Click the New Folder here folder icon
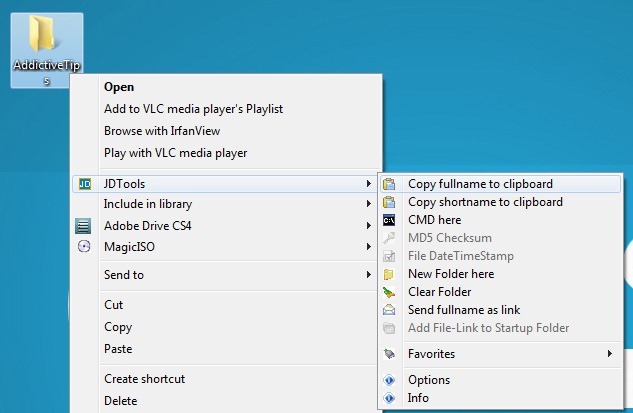Screen dimensions: 633x413 tap(388, 274)
